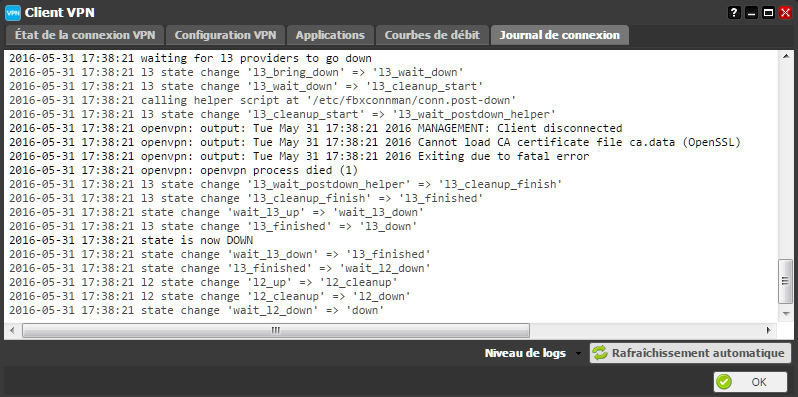The image size is (798, 397).
Task: Open the Configuration VPN tab
Action: tap(225, 35)
